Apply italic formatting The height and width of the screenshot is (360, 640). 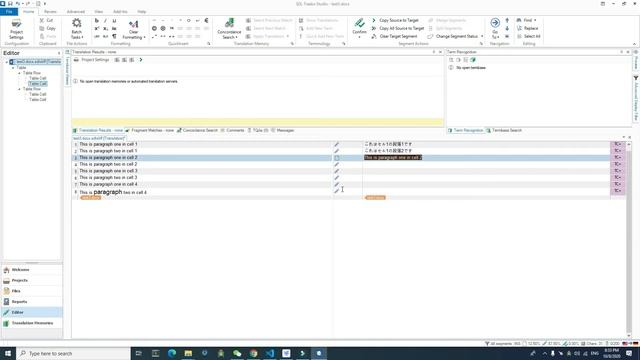[105, 20]
